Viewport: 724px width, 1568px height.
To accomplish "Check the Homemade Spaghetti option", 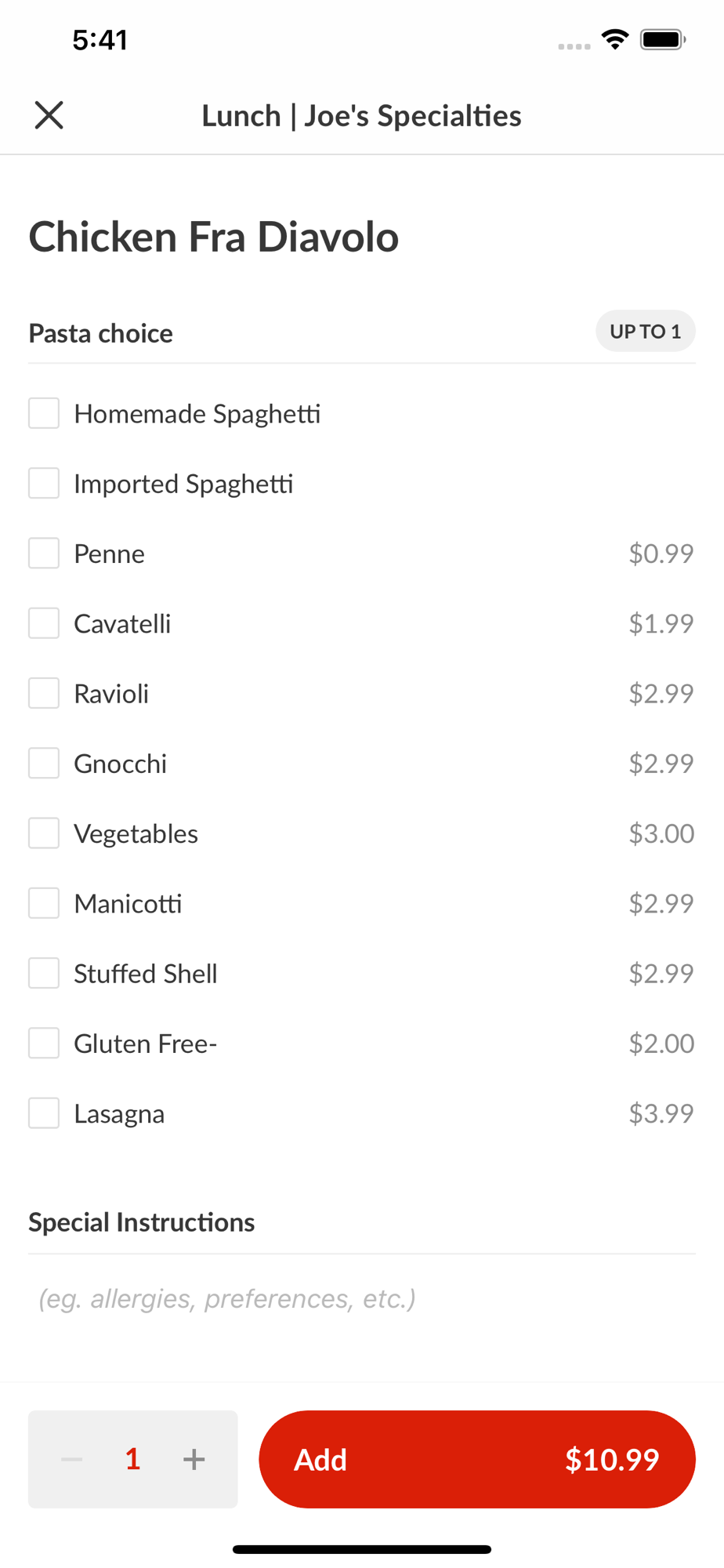I will pyautogui.click(x=44, y=413).
